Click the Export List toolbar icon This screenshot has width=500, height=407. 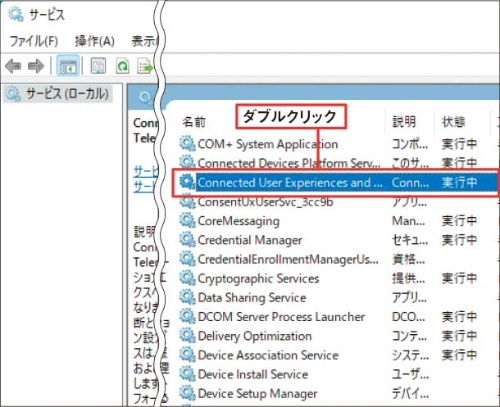tap(145, 66)
